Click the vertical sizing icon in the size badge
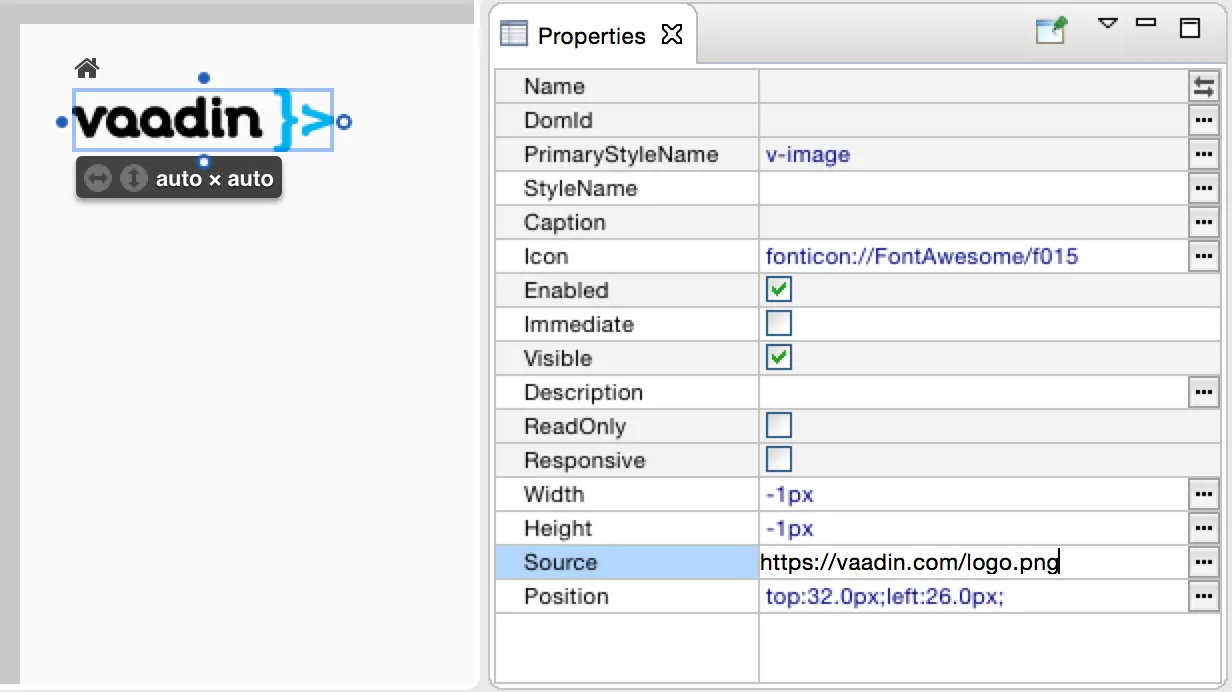Screen dimensions: 1232x692 tap(133, 178)
